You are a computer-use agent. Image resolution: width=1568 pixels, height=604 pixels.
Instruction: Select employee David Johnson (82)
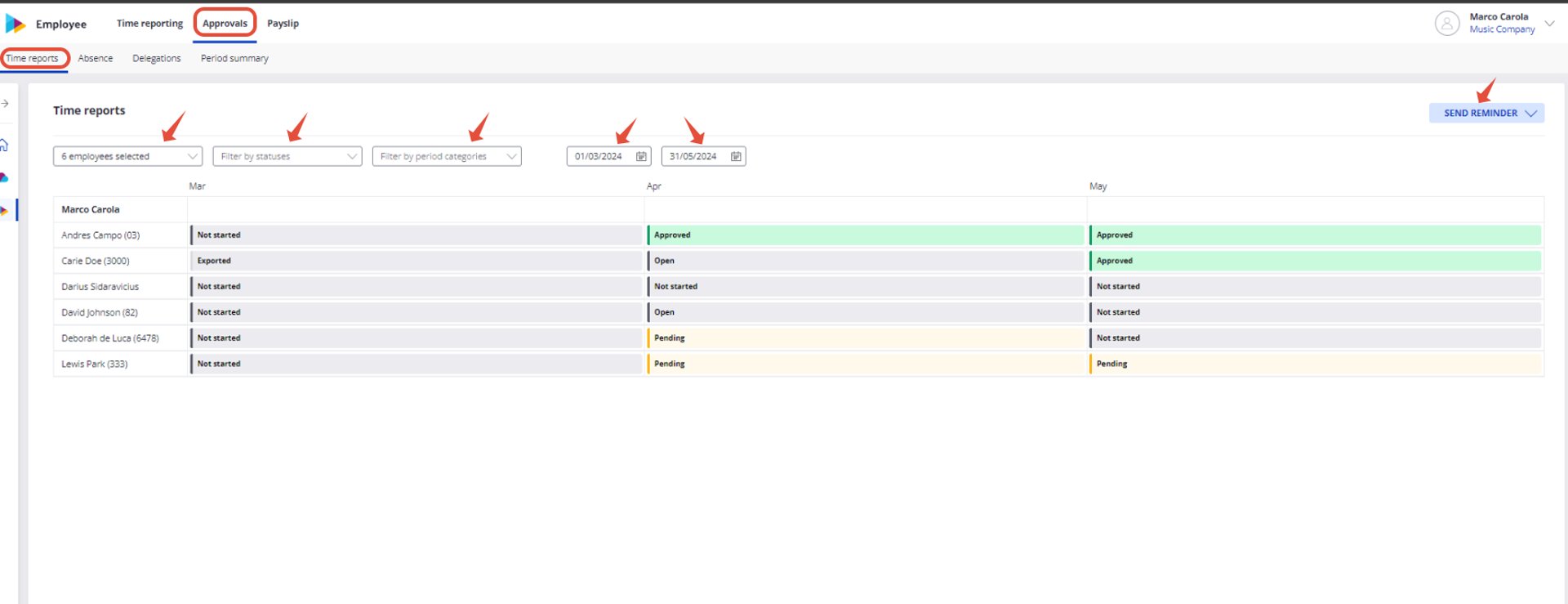(100, 312)
